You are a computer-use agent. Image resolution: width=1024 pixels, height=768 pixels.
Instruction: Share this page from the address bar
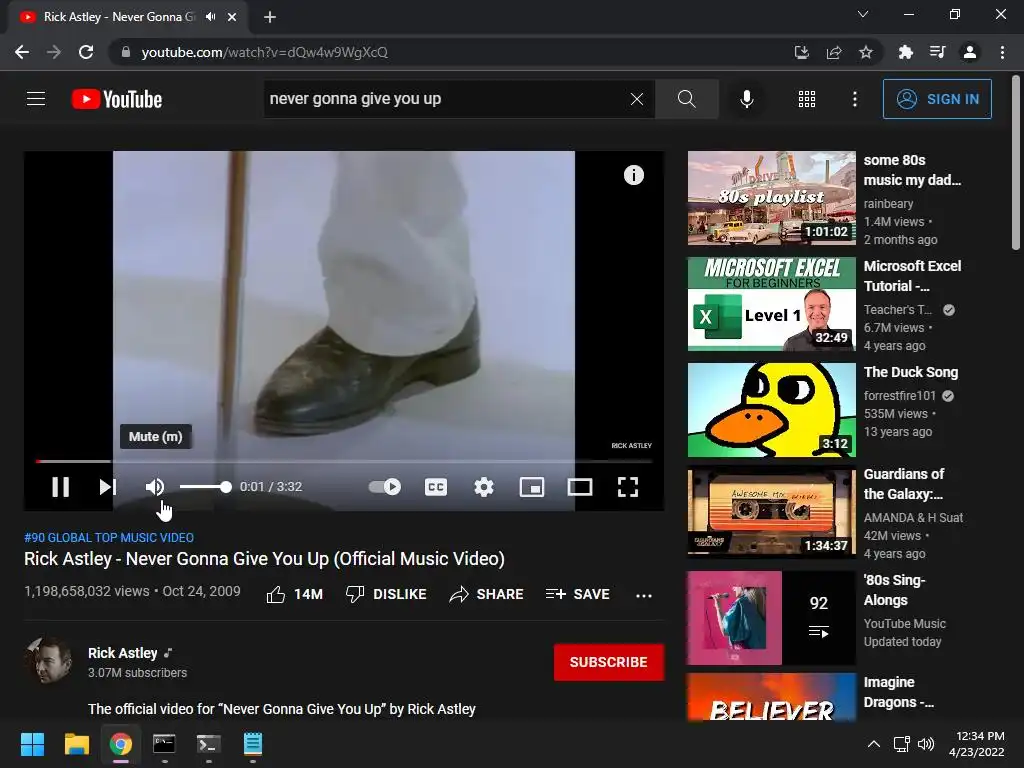(834, 52)
